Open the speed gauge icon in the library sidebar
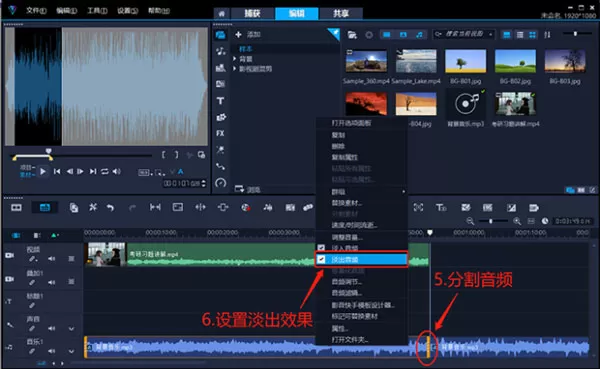600x369 pixels. pyautogui.click(x=220, y=183)
